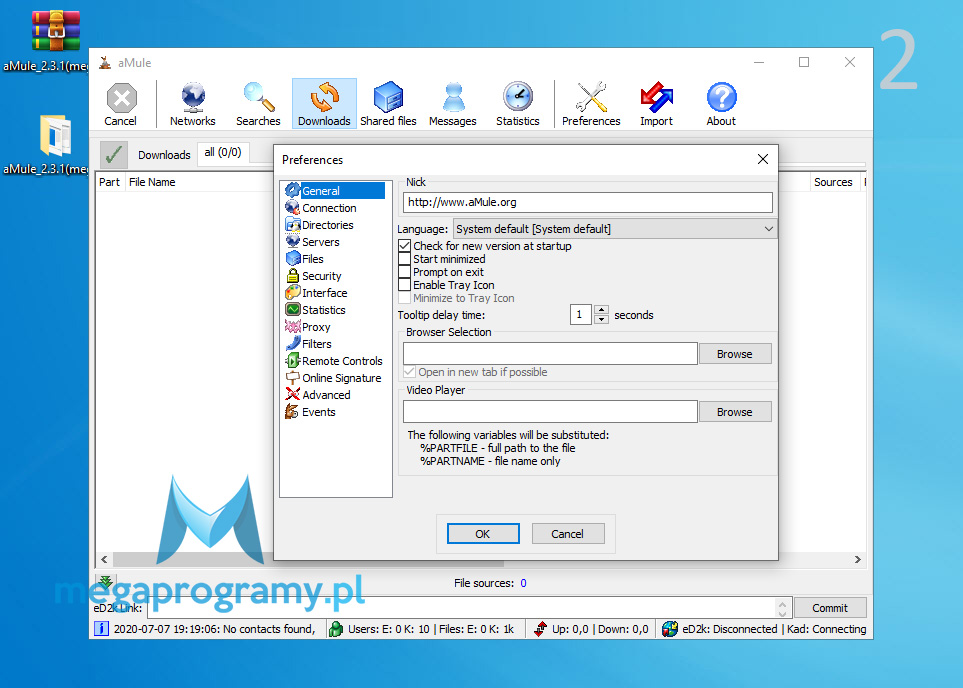Viewport: 963px width, 688px height.
Task: Select Events preferences page
Action: coord(310,412)
